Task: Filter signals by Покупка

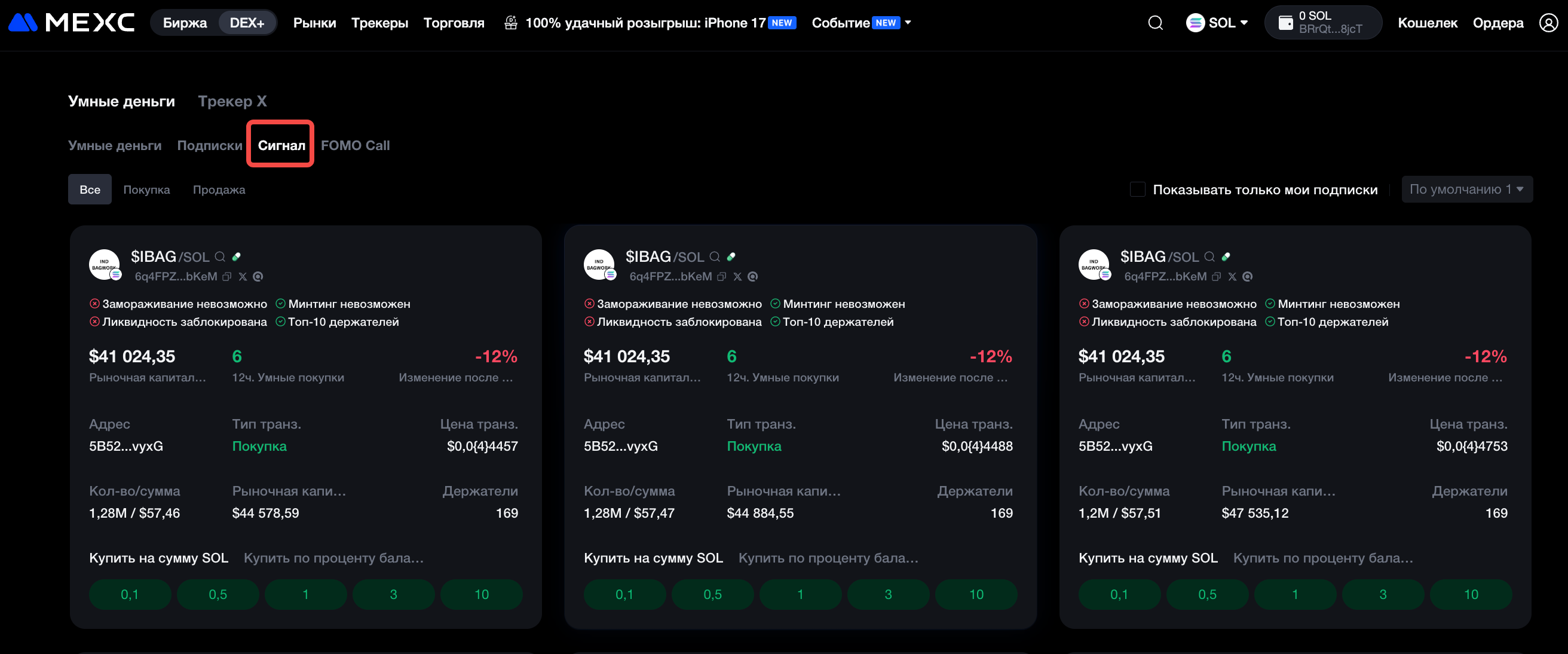Action: (x=146, y=190)
